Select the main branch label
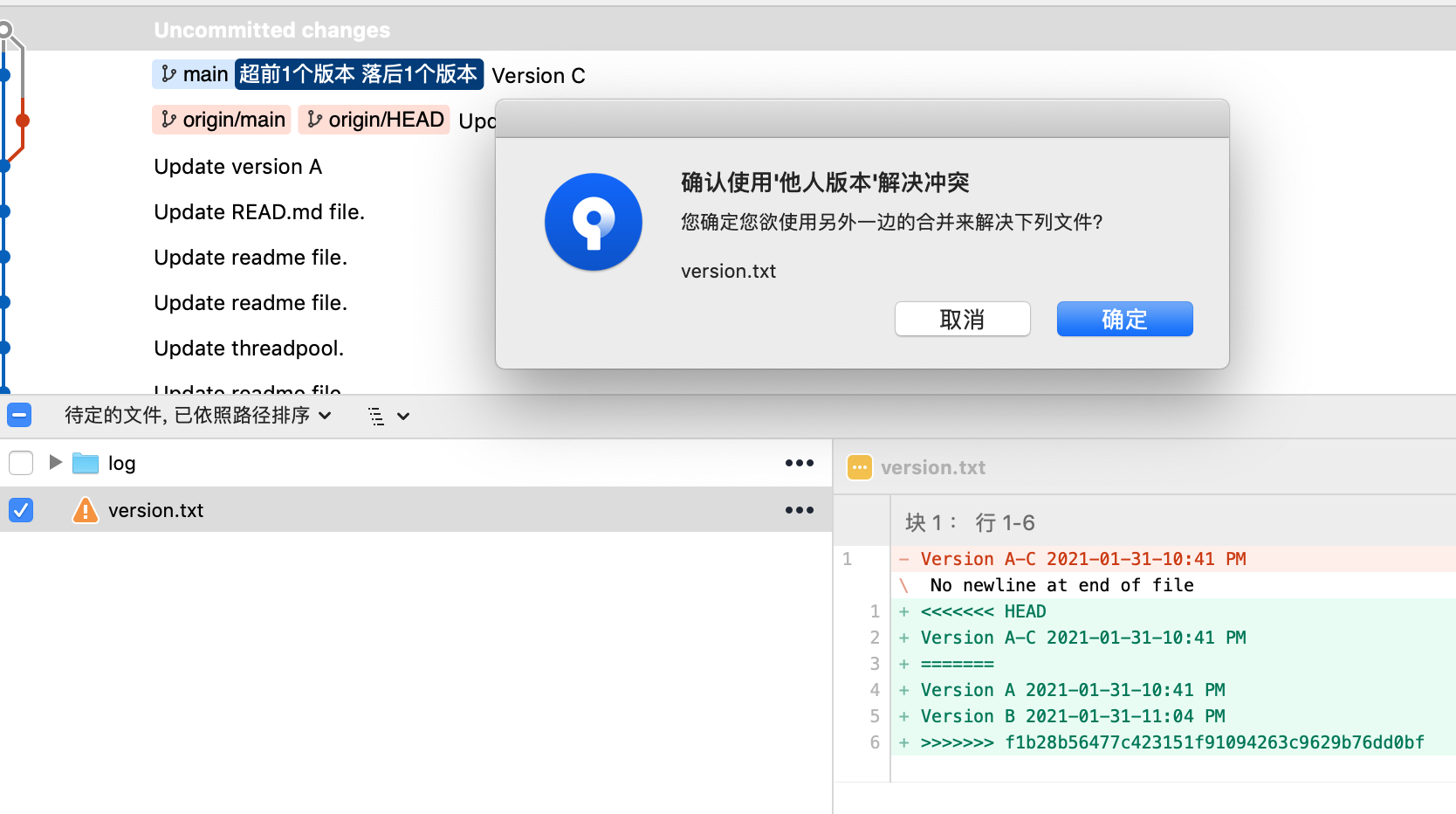 click(x=194, y=74)
